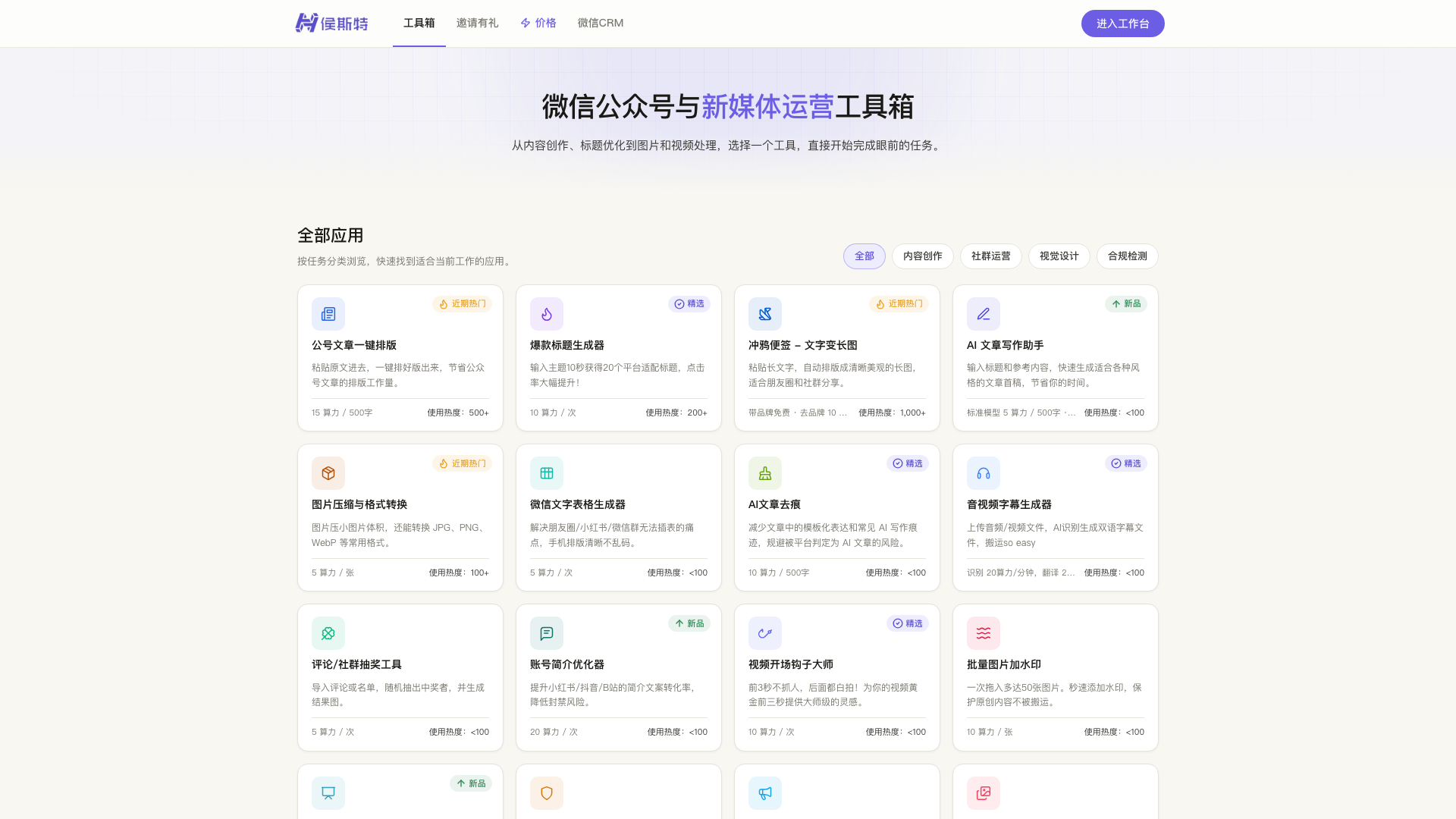1456x819 pixels.
Task: Open the 评论/社群抽奖工具 title
Action: tap(356, 664)
